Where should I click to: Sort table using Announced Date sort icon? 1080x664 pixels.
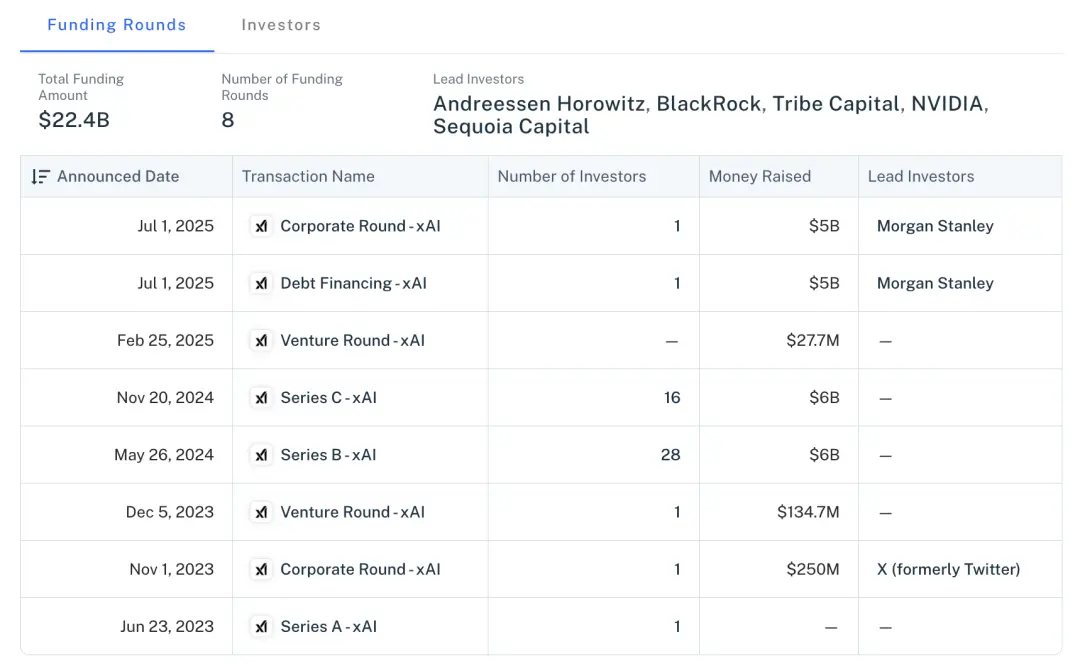(x=40, y=177)
